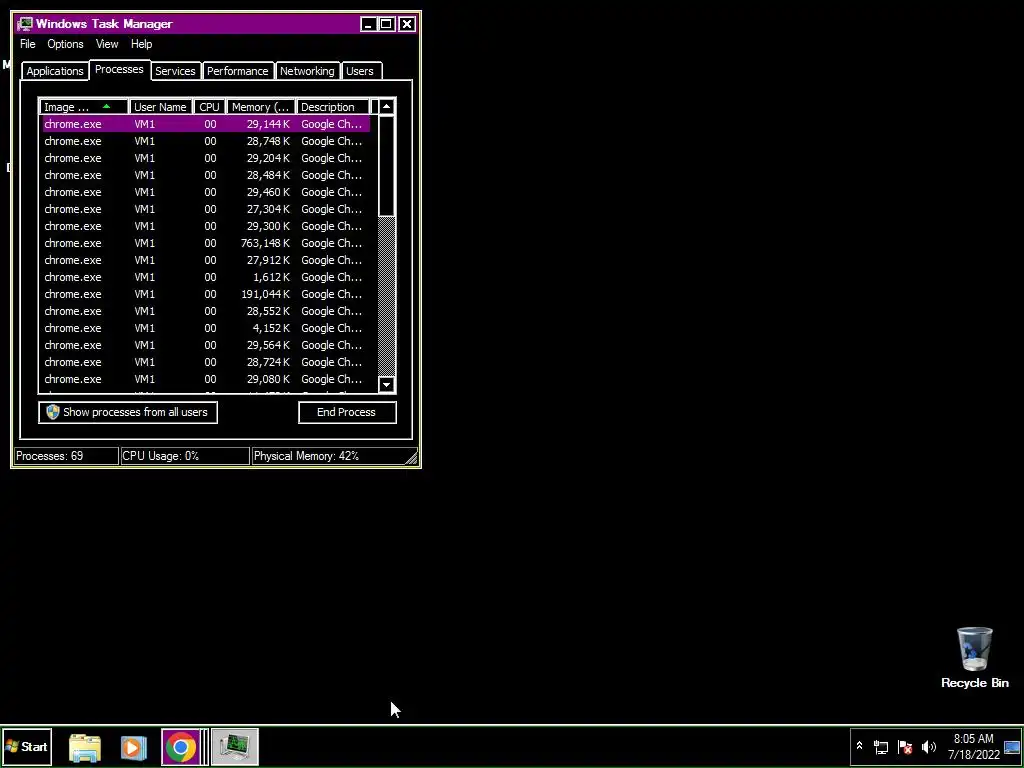Select chrome.exe process using 1,612 K
This screenshot has width=1024, height=768.
click(206, 277)
